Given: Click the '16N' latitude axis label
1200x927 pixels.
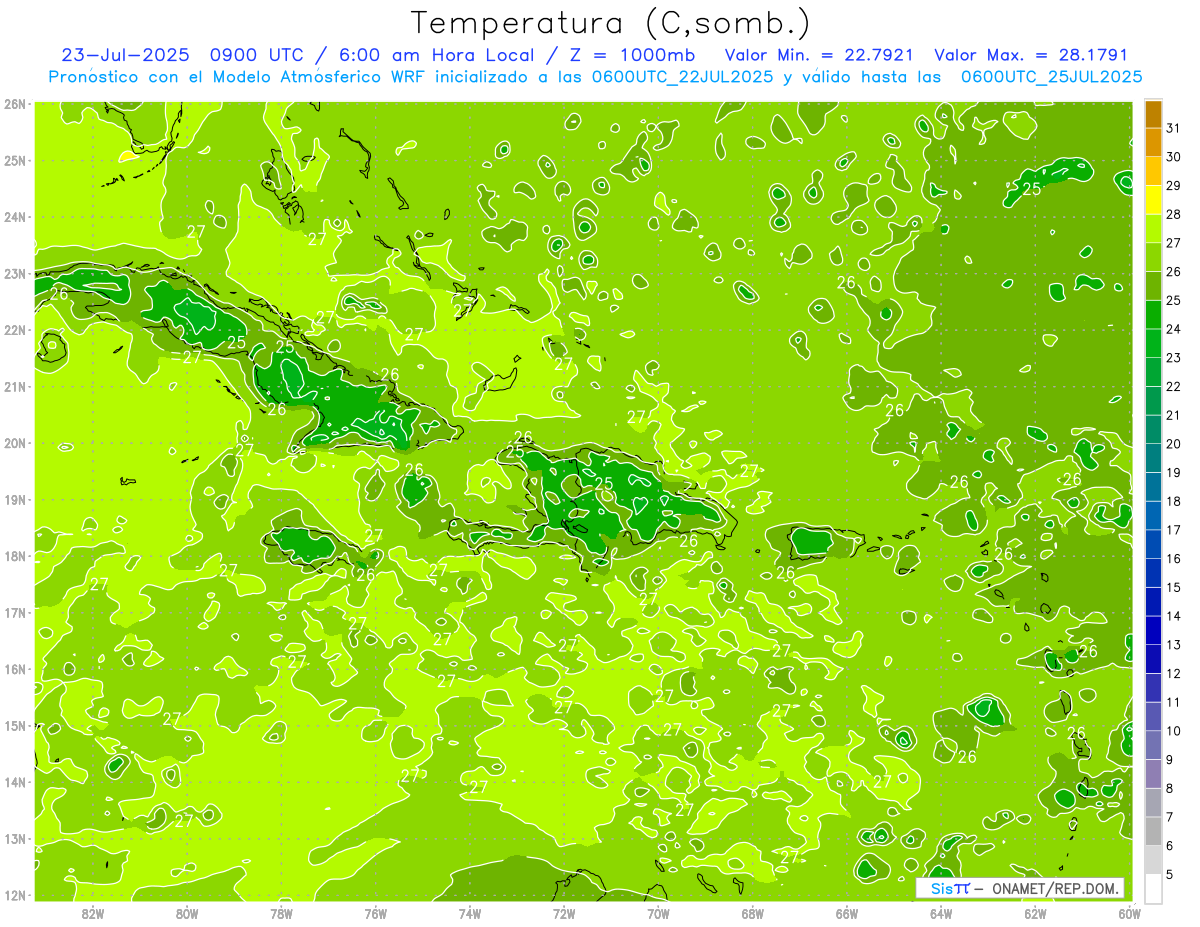Looking at the screenshot, I should pos(14,669).
